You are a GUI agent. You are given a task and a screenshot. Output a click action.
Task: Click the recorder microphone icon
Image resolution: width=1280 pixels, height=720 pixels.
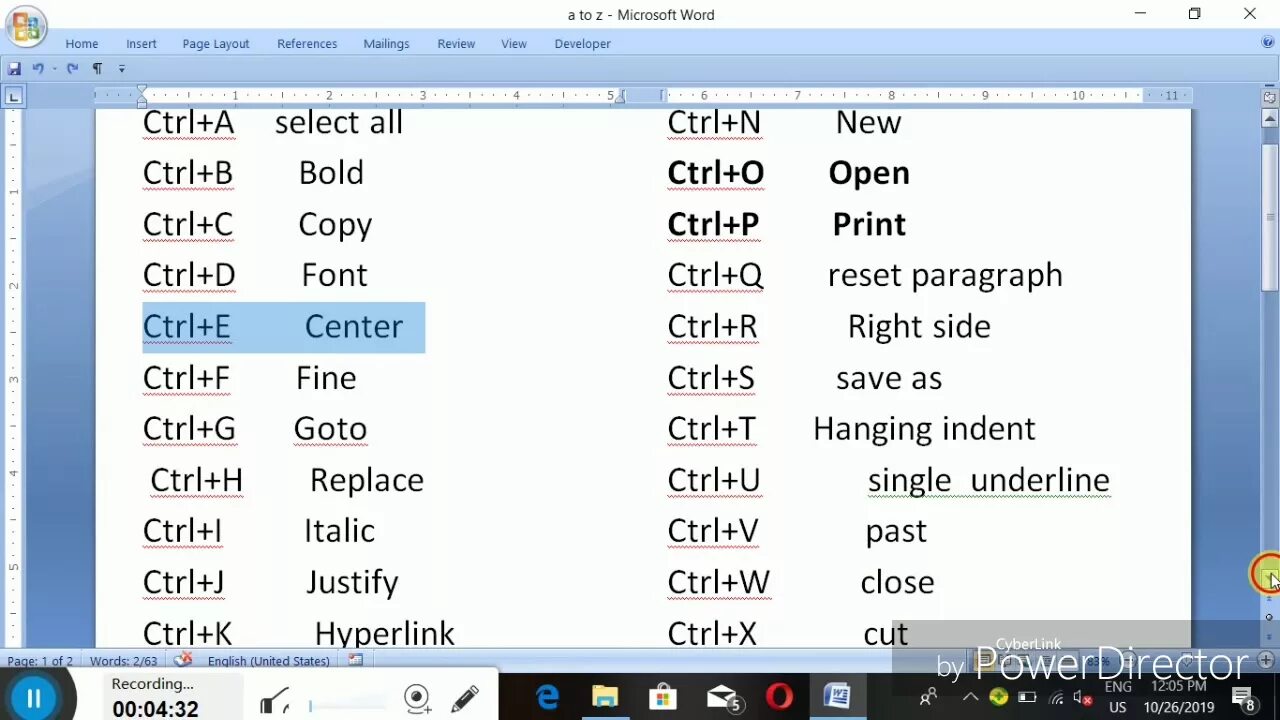pyautogui.click(x=274, y=702)
